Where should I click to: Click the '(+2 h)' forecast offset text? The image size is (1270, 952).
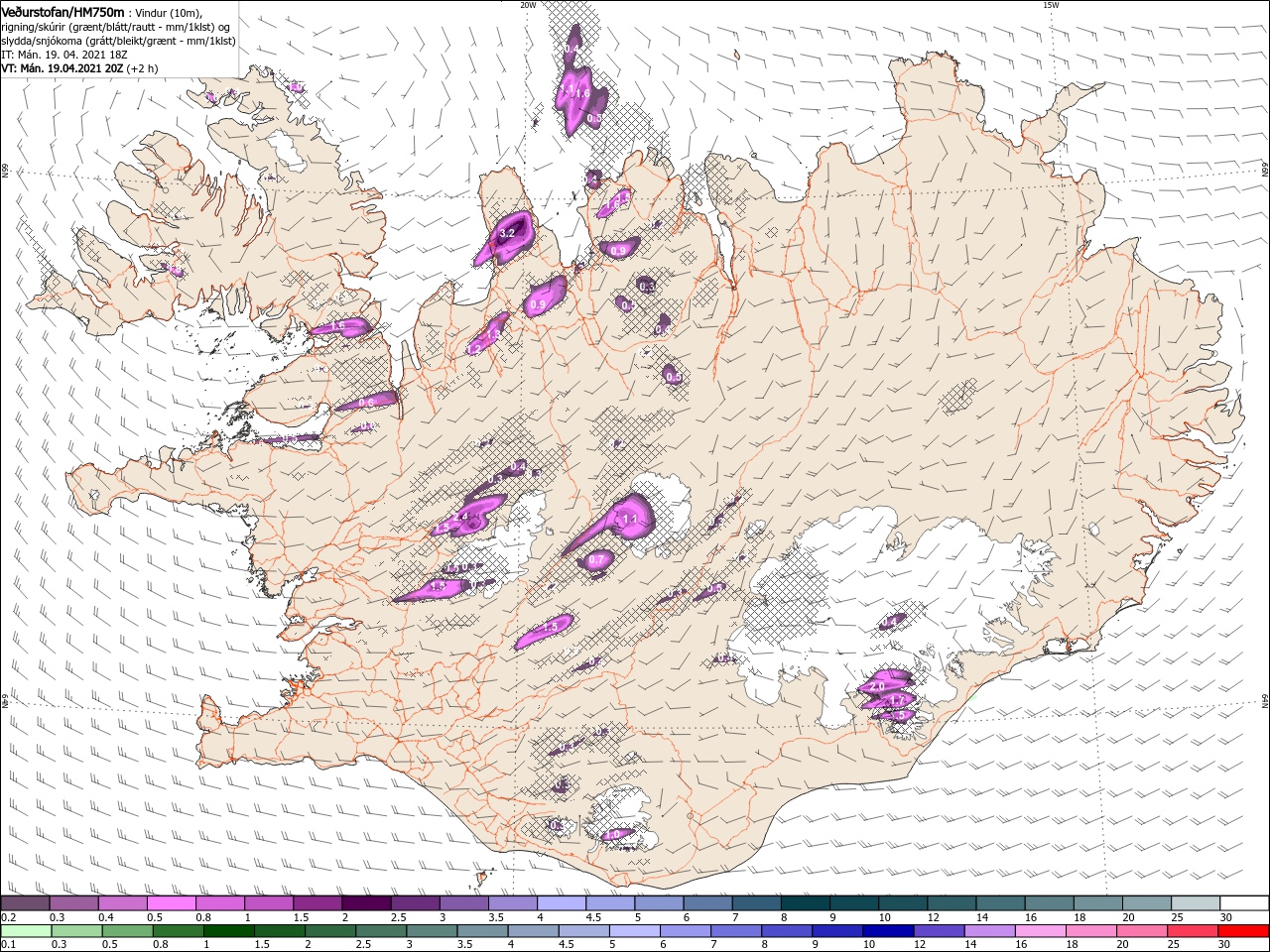click(x=143, y=69)
